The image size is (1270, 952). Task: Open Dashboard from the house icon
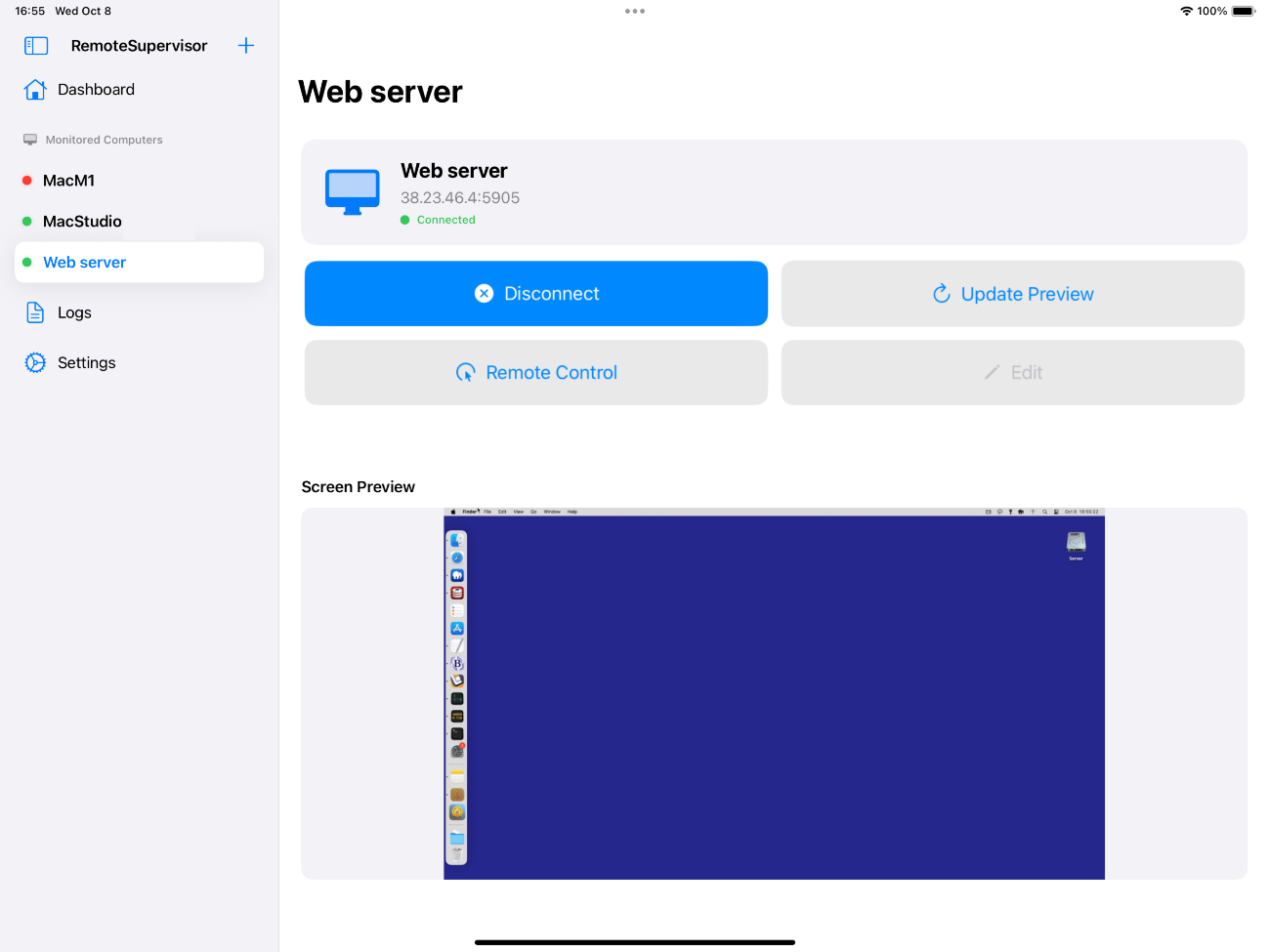click(35, 90)
